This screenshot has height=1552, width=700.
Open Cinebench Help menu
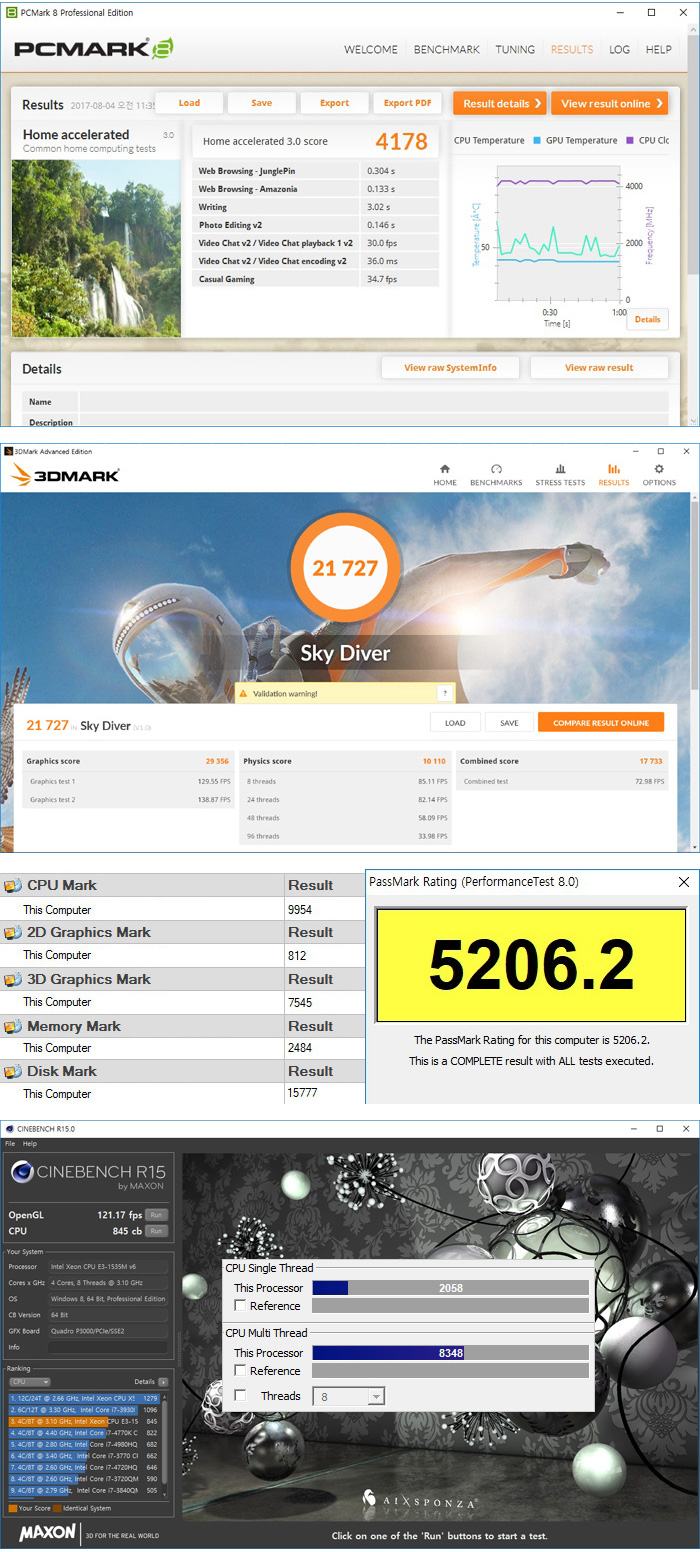point(30,1143)
